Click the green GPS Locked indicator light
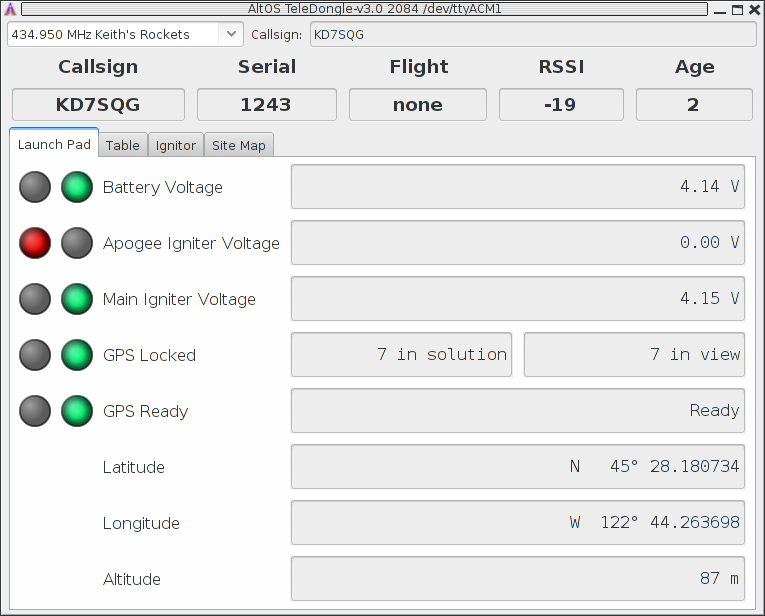 tap(77, 355)
